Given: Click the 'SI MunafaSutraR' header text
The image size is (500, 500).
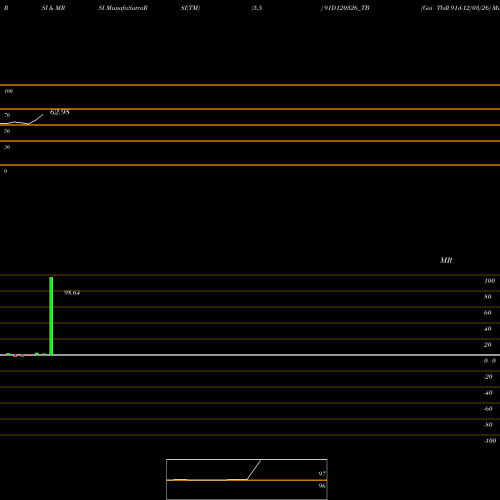Looking at the screenshot, I should (x=123, y=8).
